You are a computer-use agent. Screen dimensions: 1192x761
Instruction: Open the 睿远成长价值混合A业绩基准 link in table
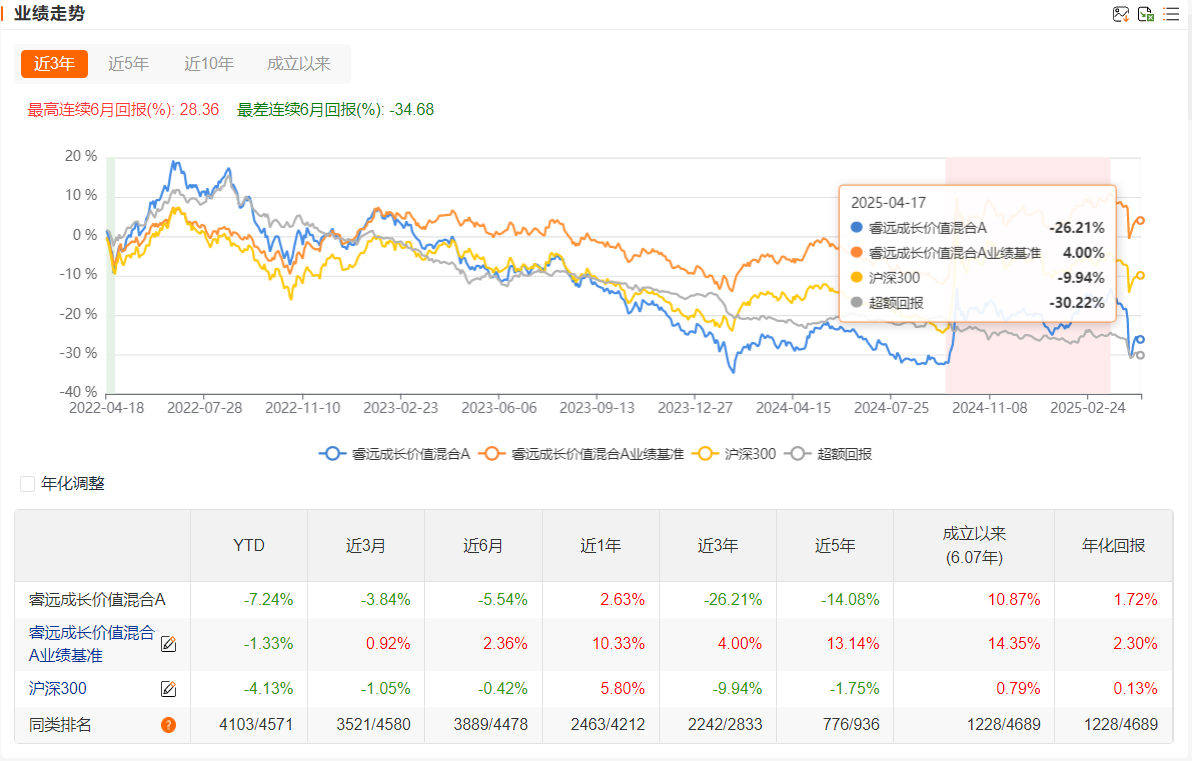click(x=92, y=644)
